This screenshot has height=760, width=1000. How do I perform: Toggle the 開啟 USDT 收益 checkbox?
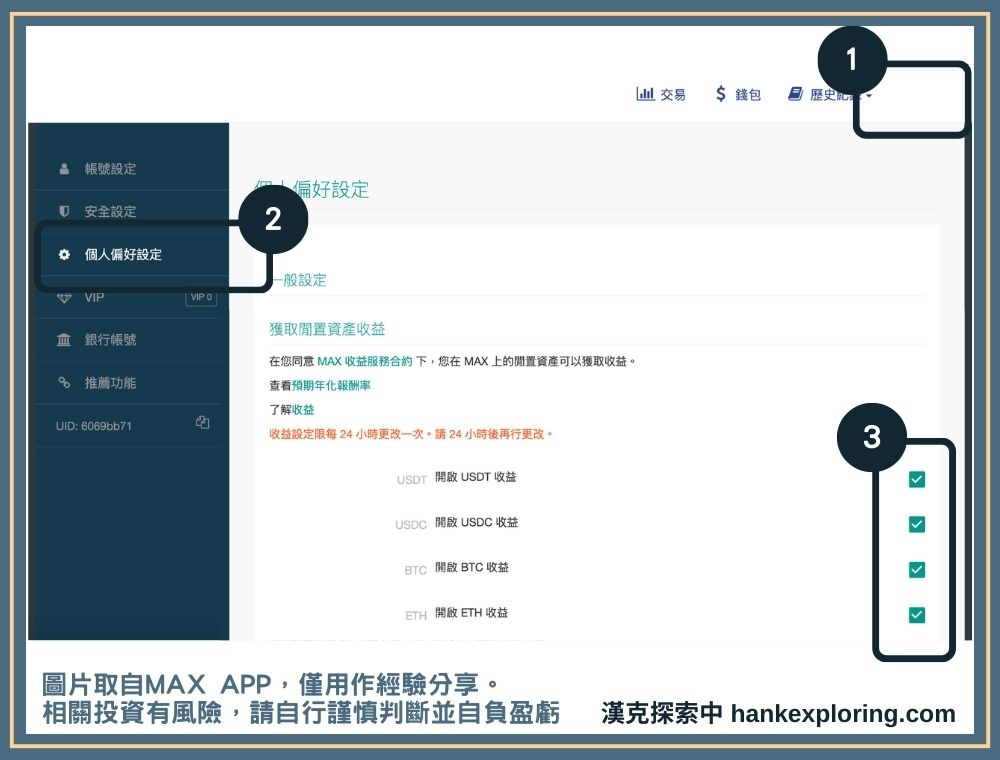click(x=916, y=480)
